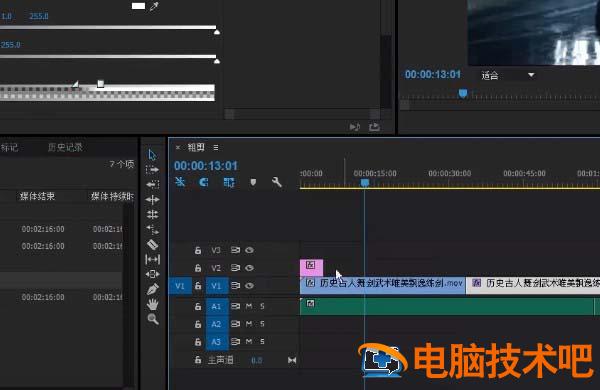
Task: Click the 媒体结束 column header
Action: (x=37, y=196)
